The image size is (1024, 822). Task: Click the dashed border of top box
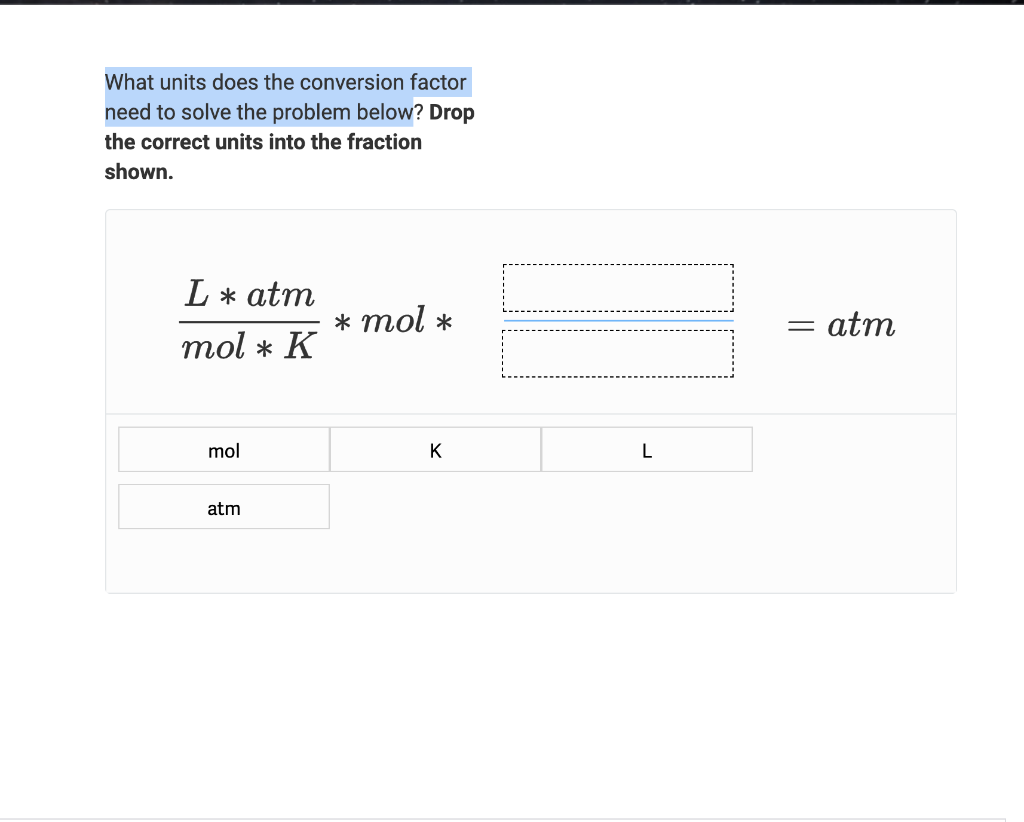pos(617,264)
